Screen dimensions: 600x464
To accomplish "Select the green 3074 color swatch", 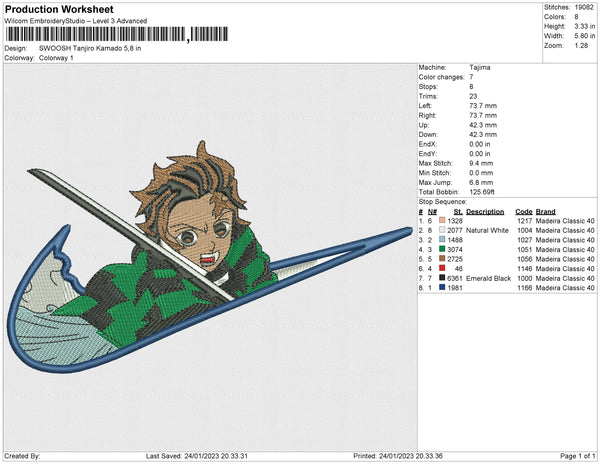I will pyautogui.click(x=442, y=249).
